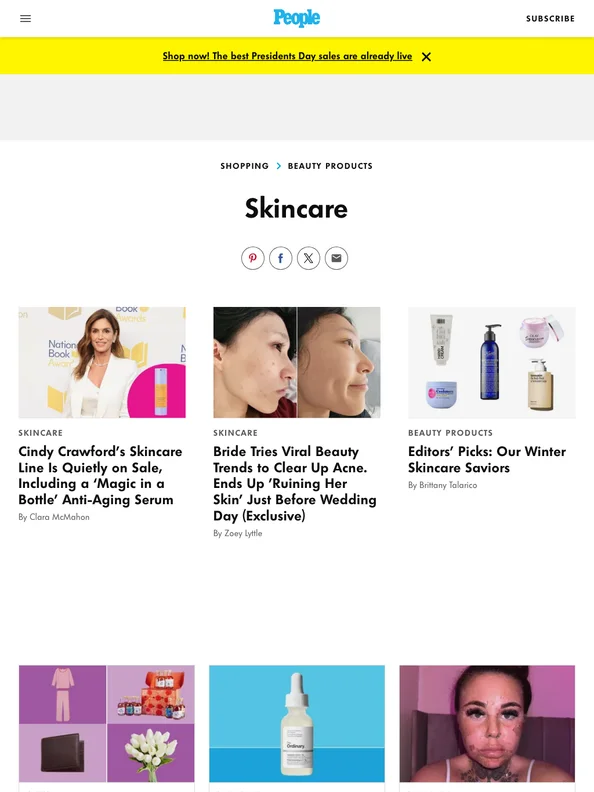Screen dimensions: 594x792
Task: Click the People logo
Action: pyautogui.click(x=296, y=18)
